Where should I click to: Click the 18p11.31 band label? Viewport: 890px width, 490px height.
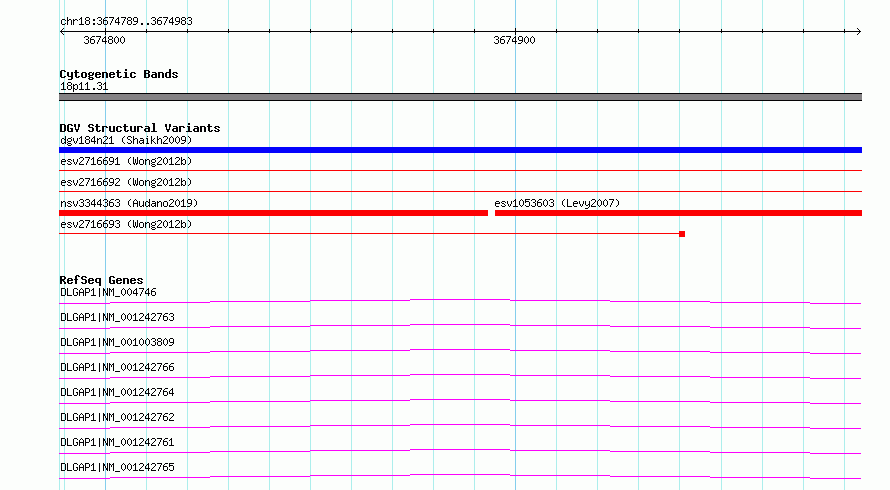pos(84,86)
